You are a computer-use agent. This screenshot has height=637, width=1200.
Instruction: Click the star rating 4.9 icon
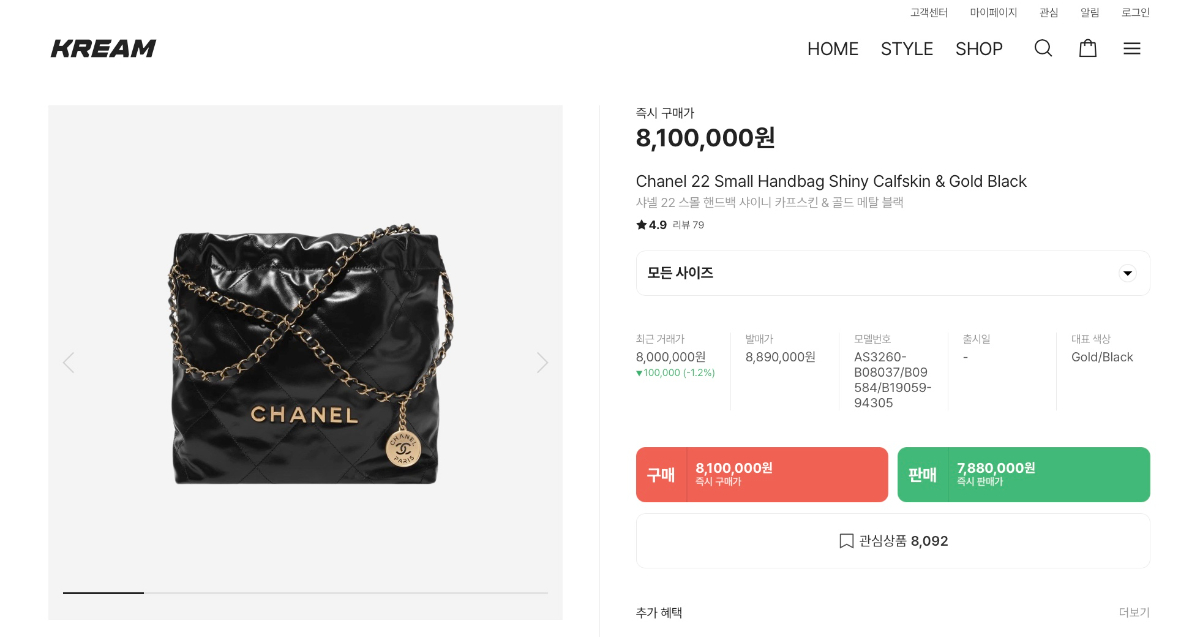coord(642,225)
